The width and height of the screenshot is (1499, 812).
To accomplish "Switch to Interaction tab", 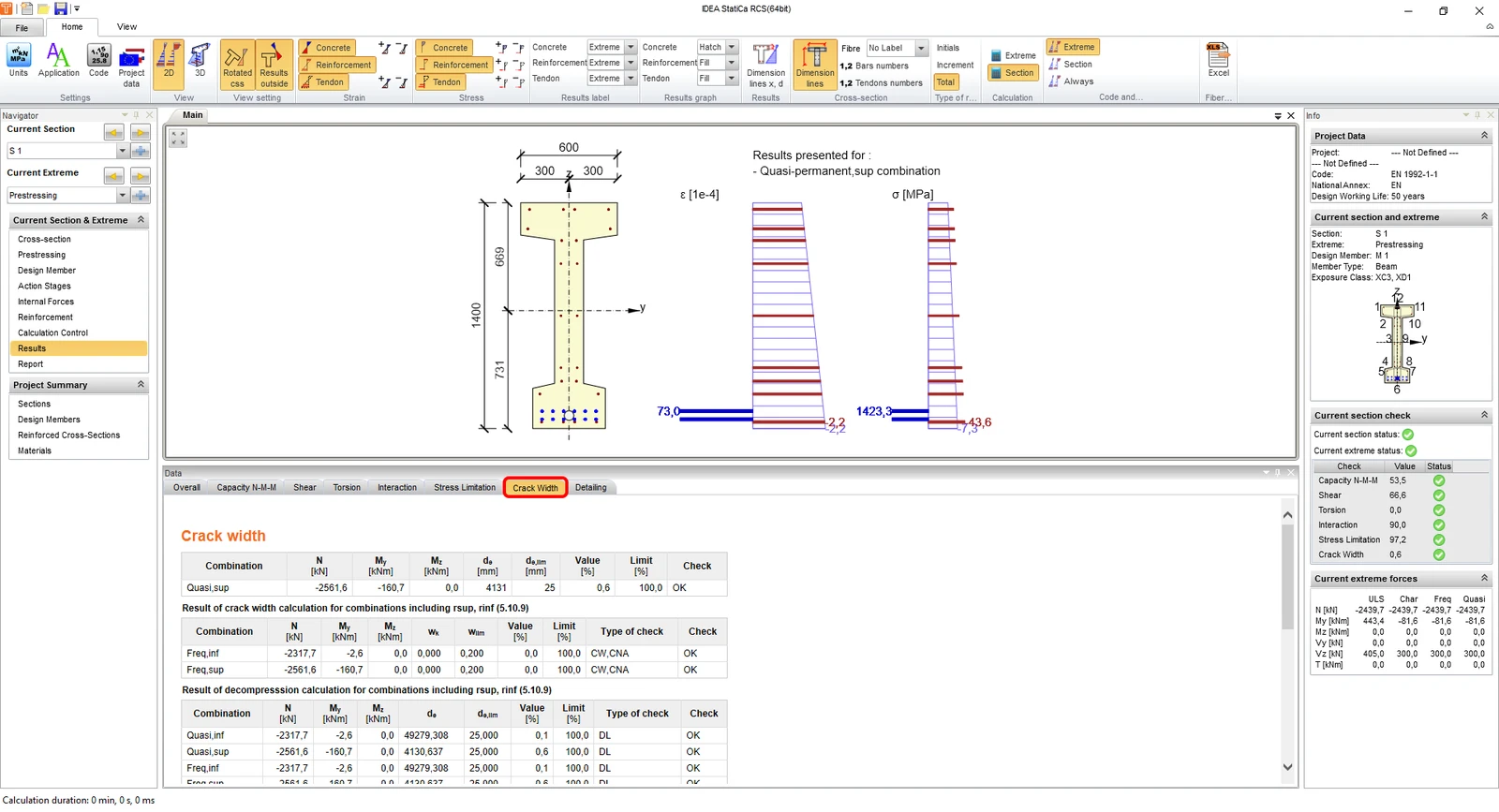I will click(x=397, y=487).
